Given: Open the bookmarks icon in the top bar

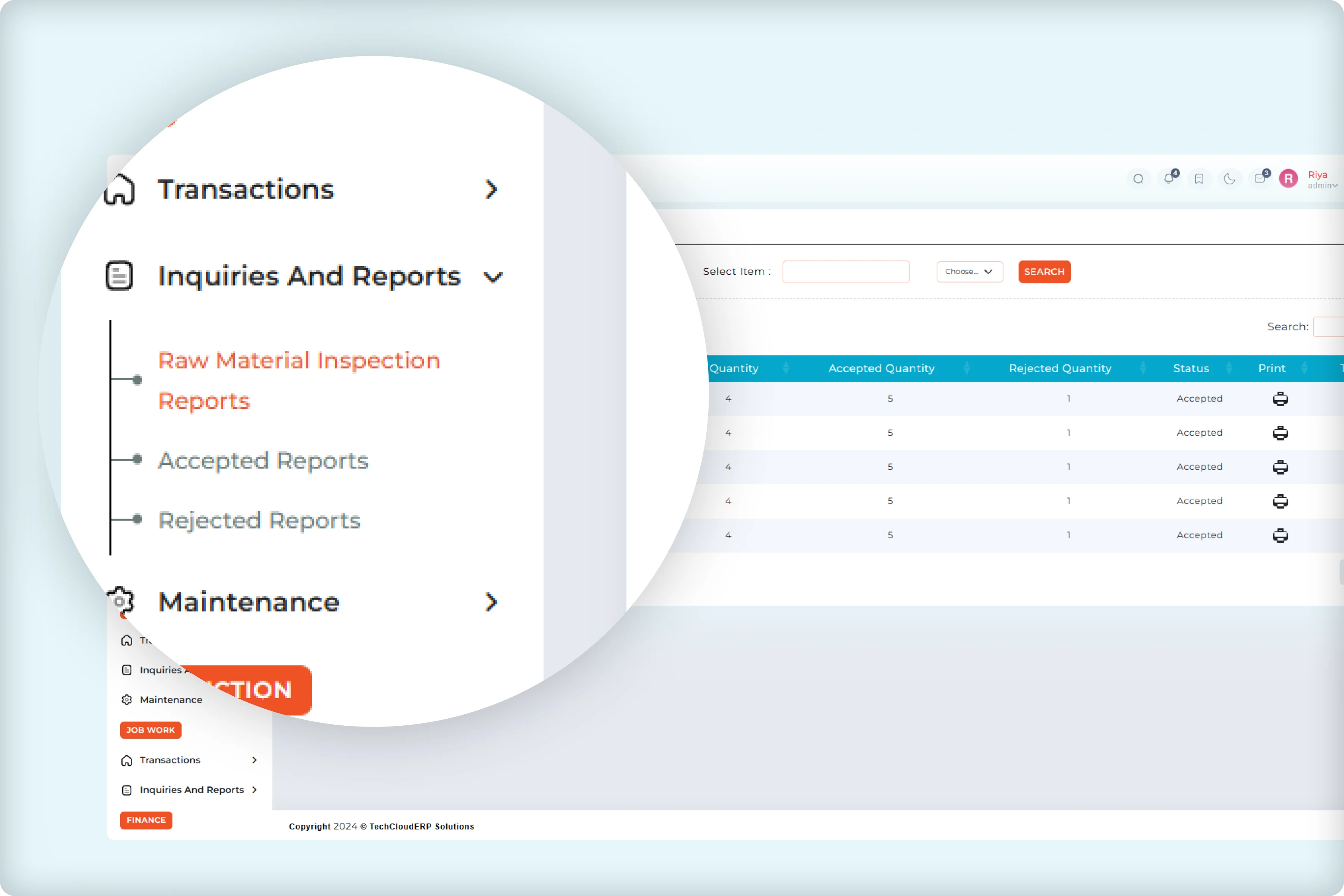Looking at the screenshot, I should 1200,179.
